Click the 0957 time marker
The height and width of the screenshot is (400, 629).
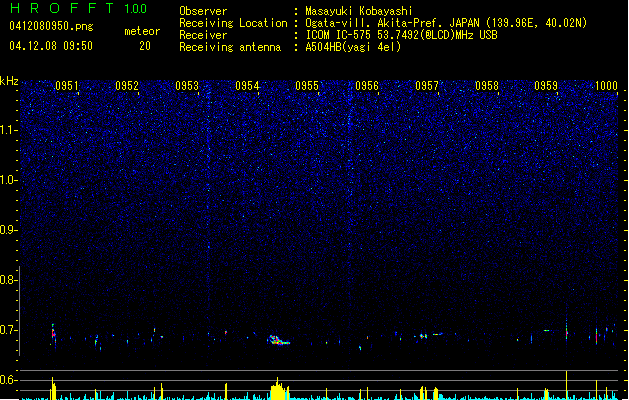pyautogui.click(x=427, y=85)
